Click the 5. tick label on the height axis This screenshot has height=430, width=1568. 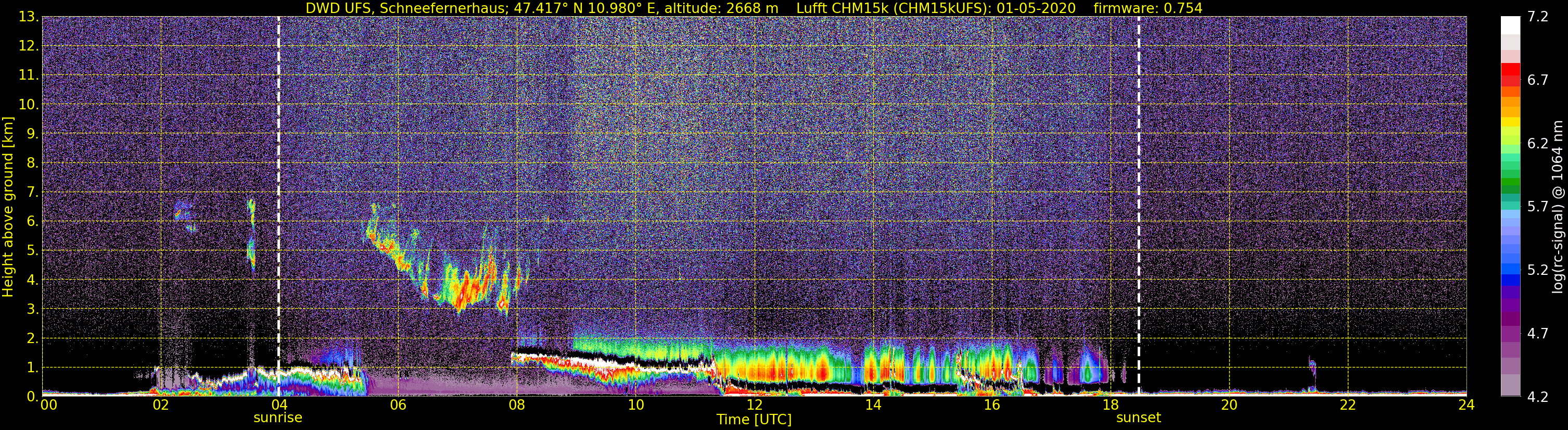point(32,251)
